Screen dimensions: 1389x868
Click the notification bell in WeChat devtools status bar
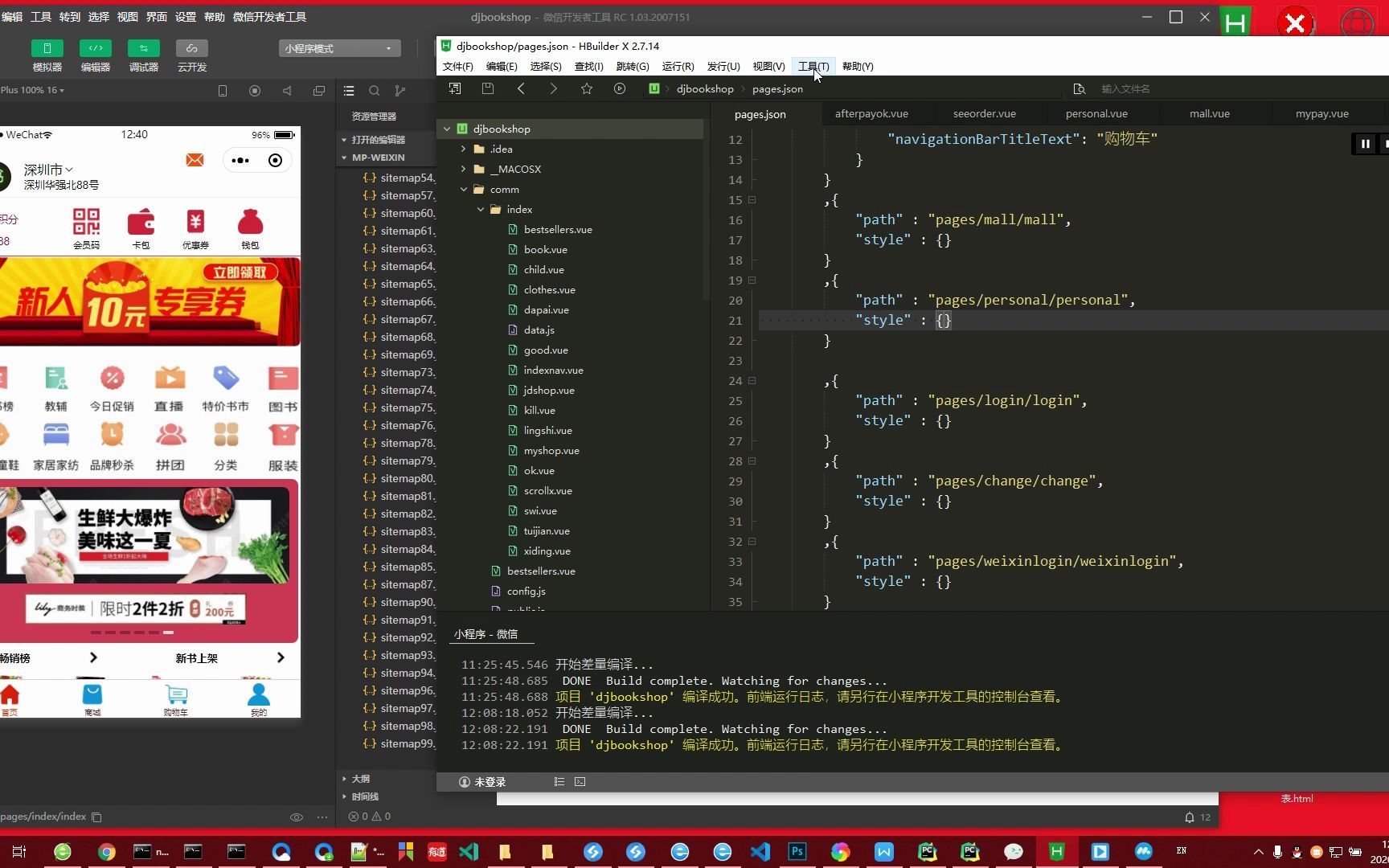coord(1189,817)
